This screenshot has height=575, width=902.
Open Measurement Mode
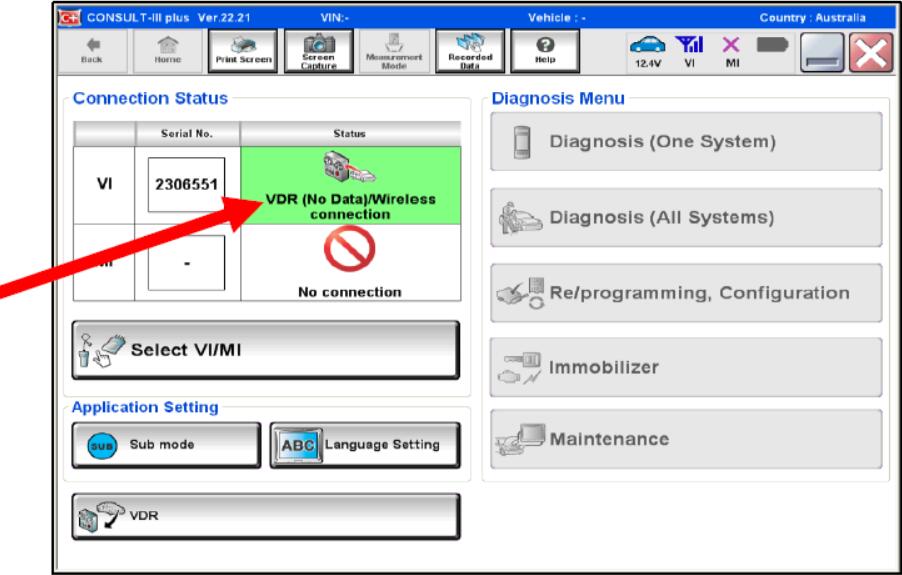pos(394,51)
